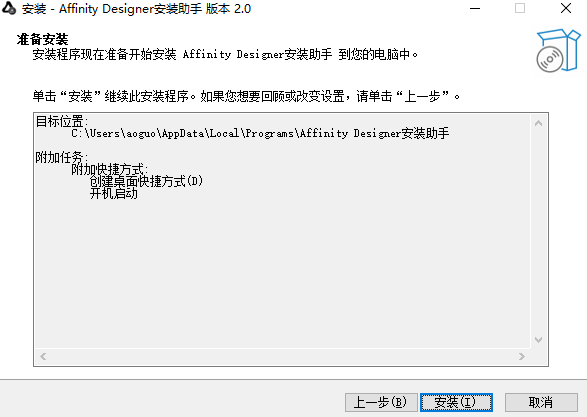Click the install path text line
This screenshot has width=587, height=417.
pyautogui.click(x=260, y=133)
